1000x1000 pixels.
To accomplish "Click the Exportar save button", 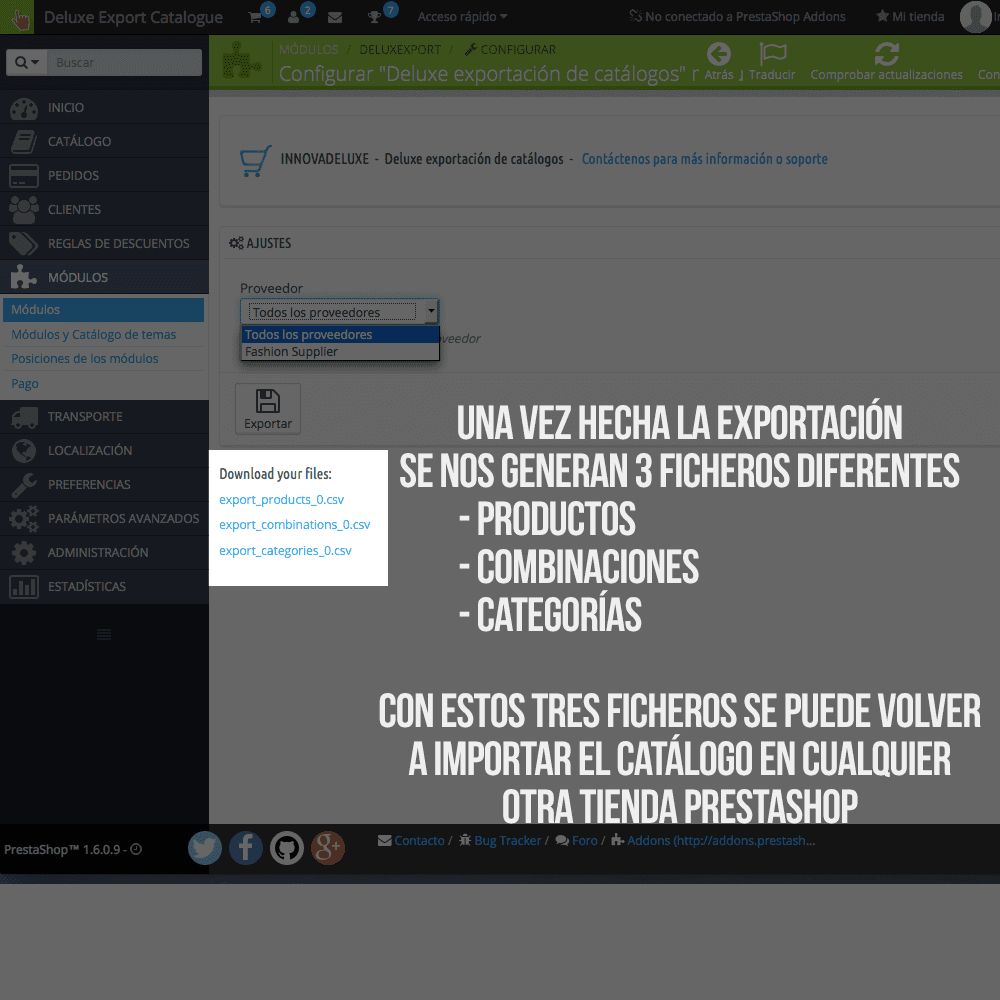I will coord(268,409).
